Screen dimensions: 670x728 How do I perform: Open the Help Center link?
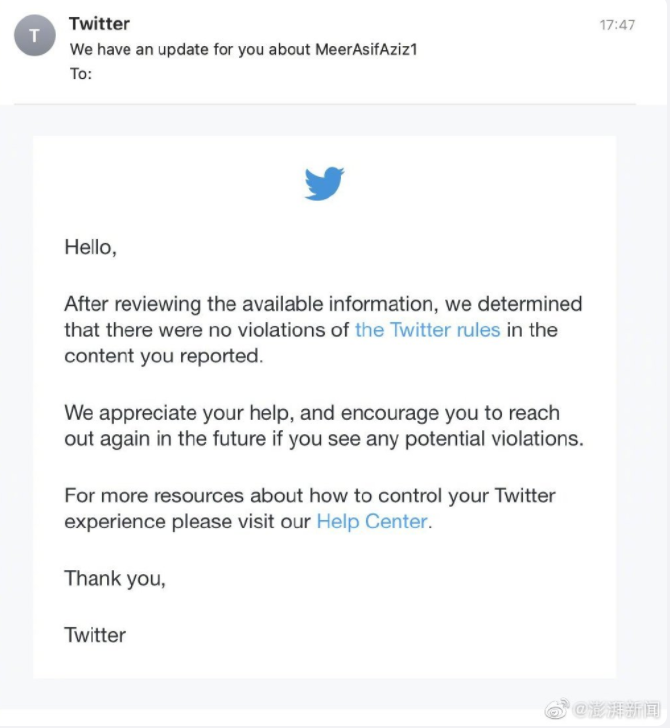coord(372,521)
